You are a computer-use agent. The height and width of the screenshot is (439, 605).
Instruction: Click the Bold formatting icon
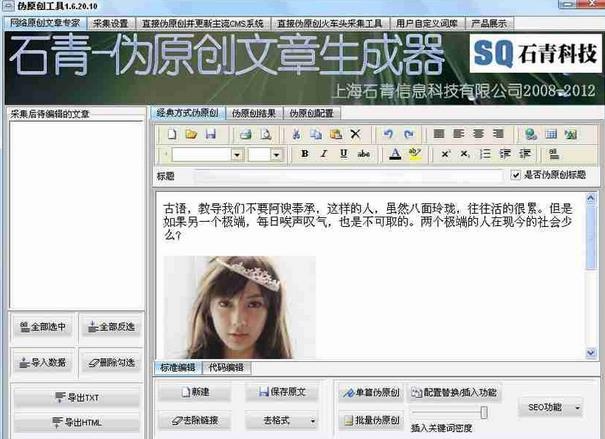point(305,154)
